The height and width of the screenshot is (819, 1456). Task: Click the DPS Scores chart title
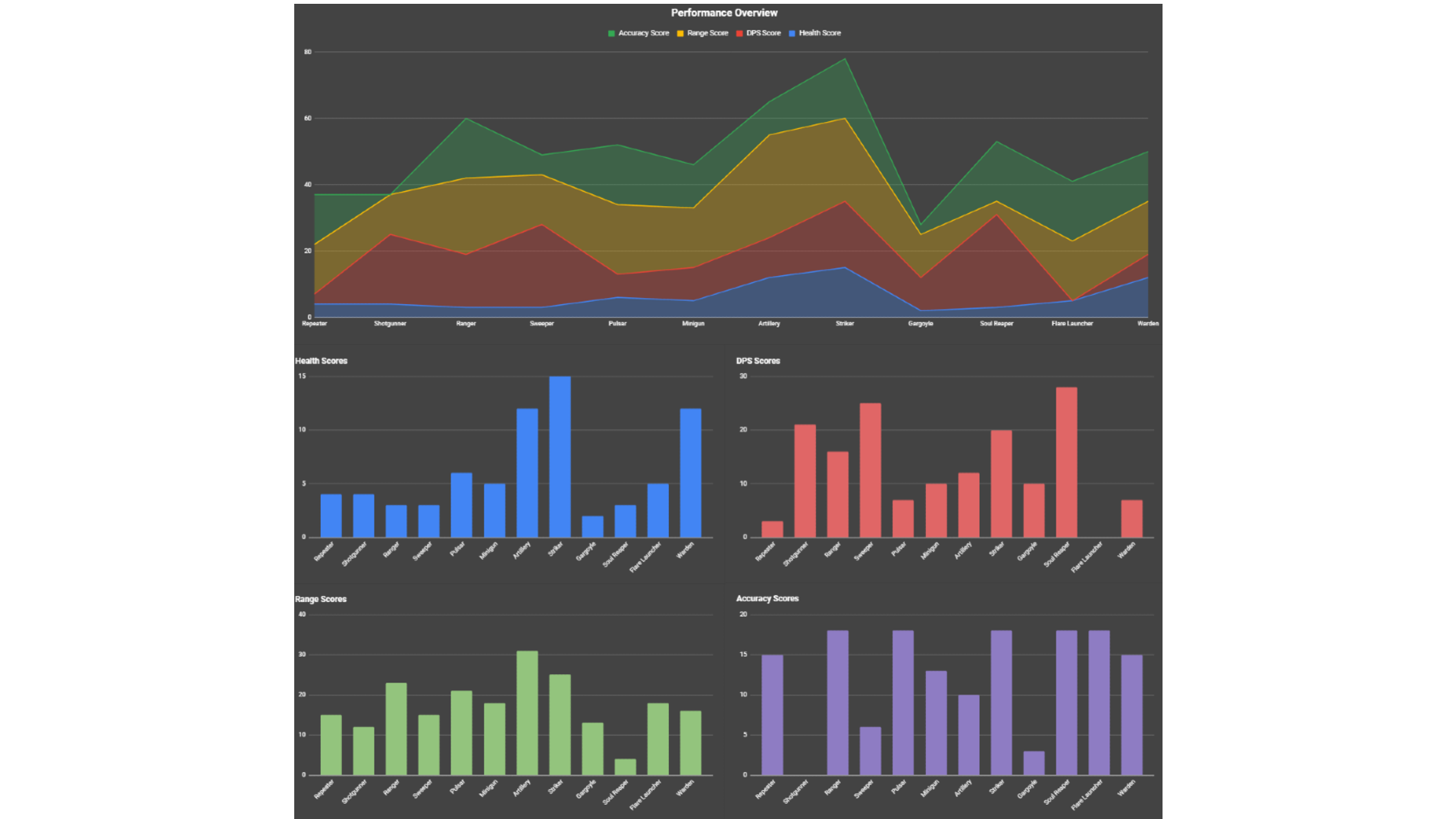point(758,361)
